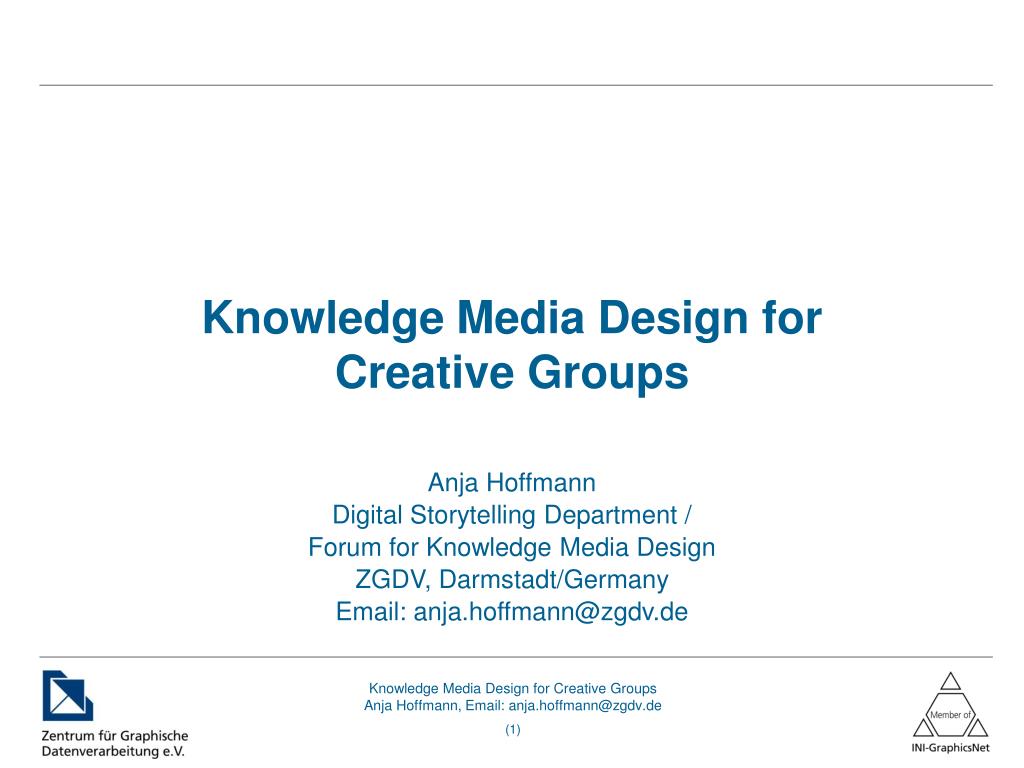Click footer text 'Knowledge Media Design for Creative Groups'

point(513,688)
